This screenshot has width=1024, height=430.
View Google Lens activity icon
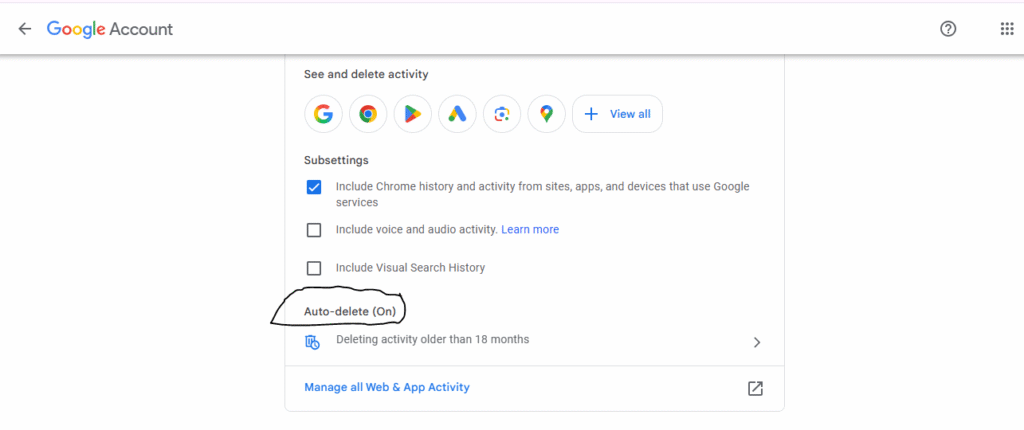tap(502, 114)
